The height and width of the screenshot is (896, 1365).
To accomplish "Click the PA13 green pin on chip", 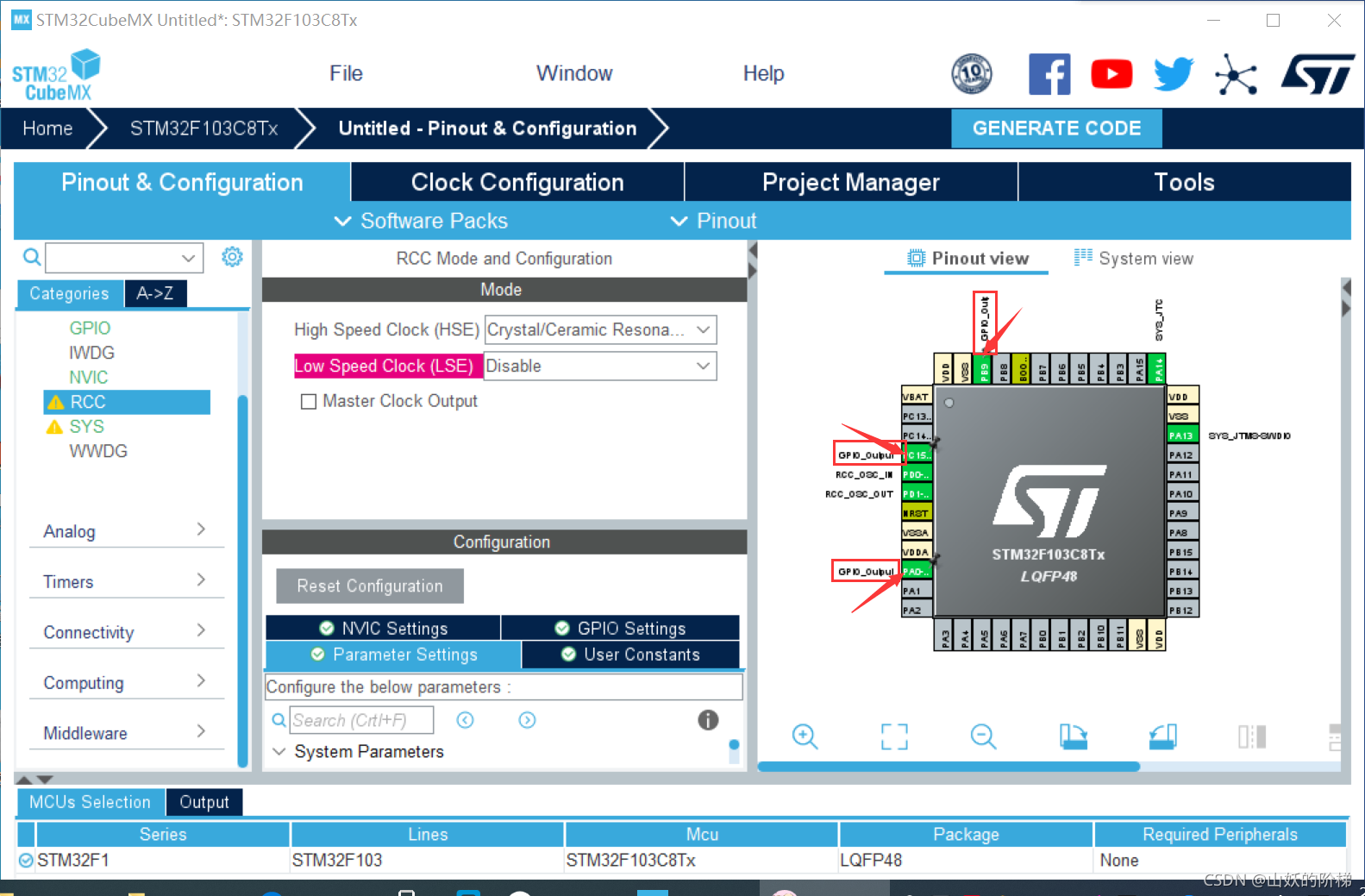I will [1182, 435].
